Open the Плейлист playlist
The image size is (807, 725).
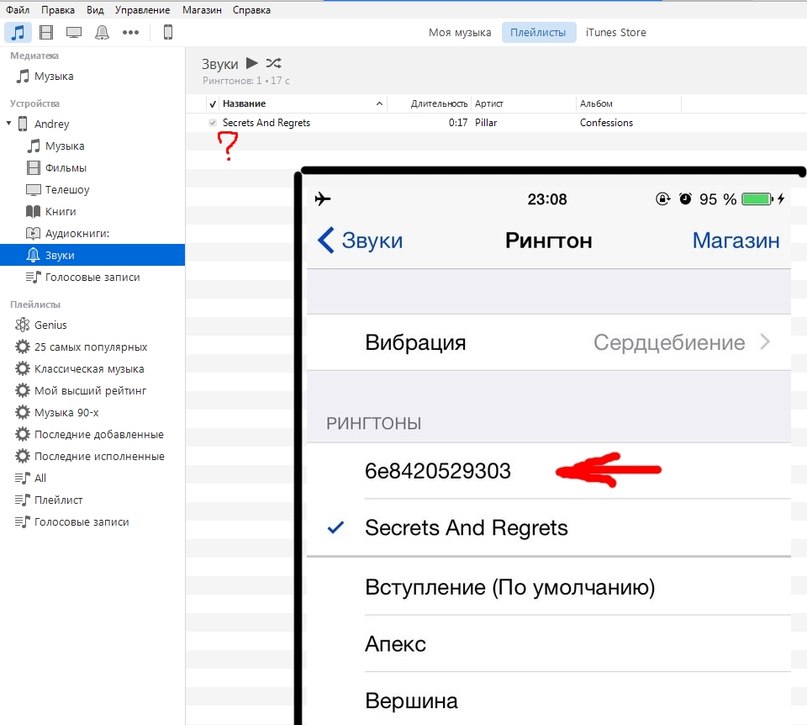(58, 500)
